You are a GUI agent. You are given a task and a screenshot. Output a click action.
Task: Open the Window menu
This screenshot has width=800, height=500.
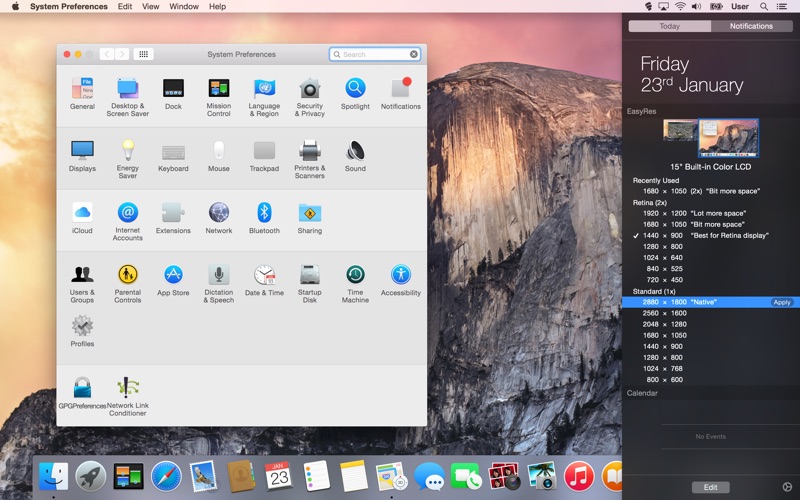tap(183, 6)
